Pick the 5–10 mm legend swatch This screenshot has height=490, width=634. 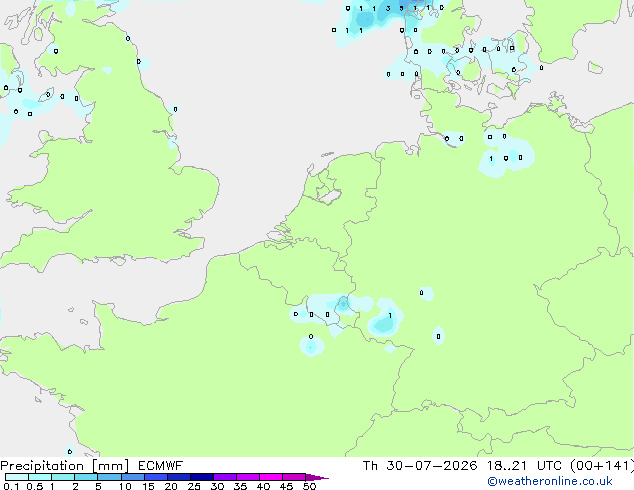point(110,477)
